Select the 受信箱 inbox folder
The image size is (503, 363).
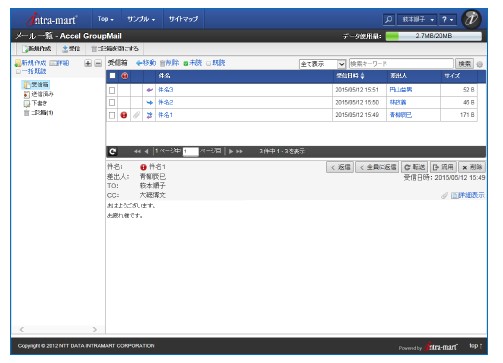pos(36,85)
